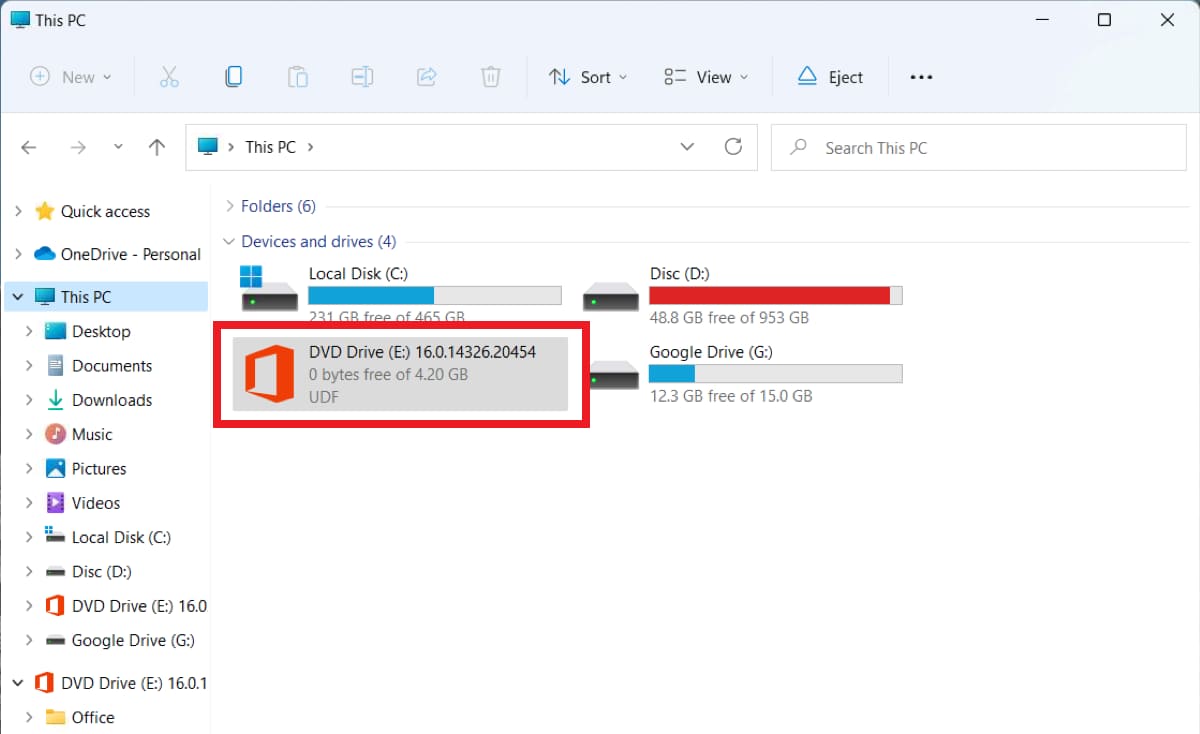The height and width of the screenshot is (734, 1200).
Task: Open the View dropdown menu
Action: pos(706,77)
